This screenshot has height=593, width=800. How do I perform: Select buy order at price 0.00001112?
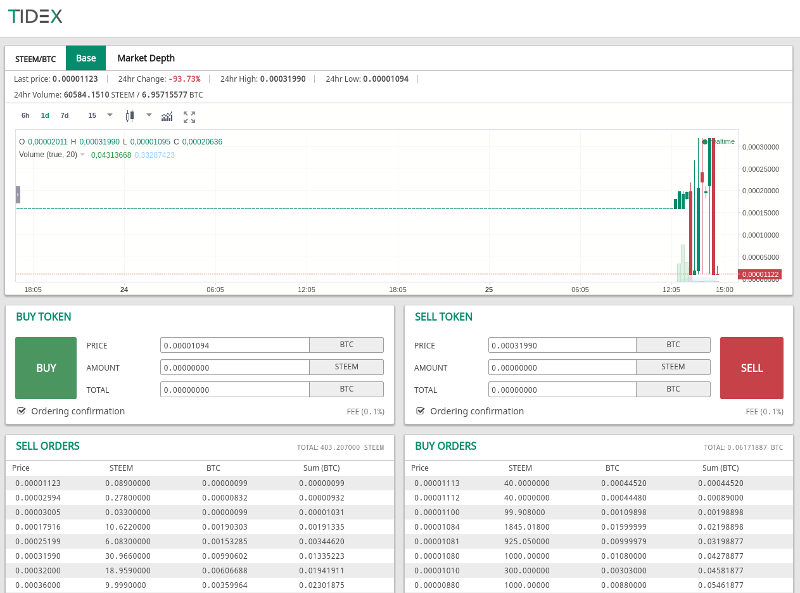(x=599, y=498)
